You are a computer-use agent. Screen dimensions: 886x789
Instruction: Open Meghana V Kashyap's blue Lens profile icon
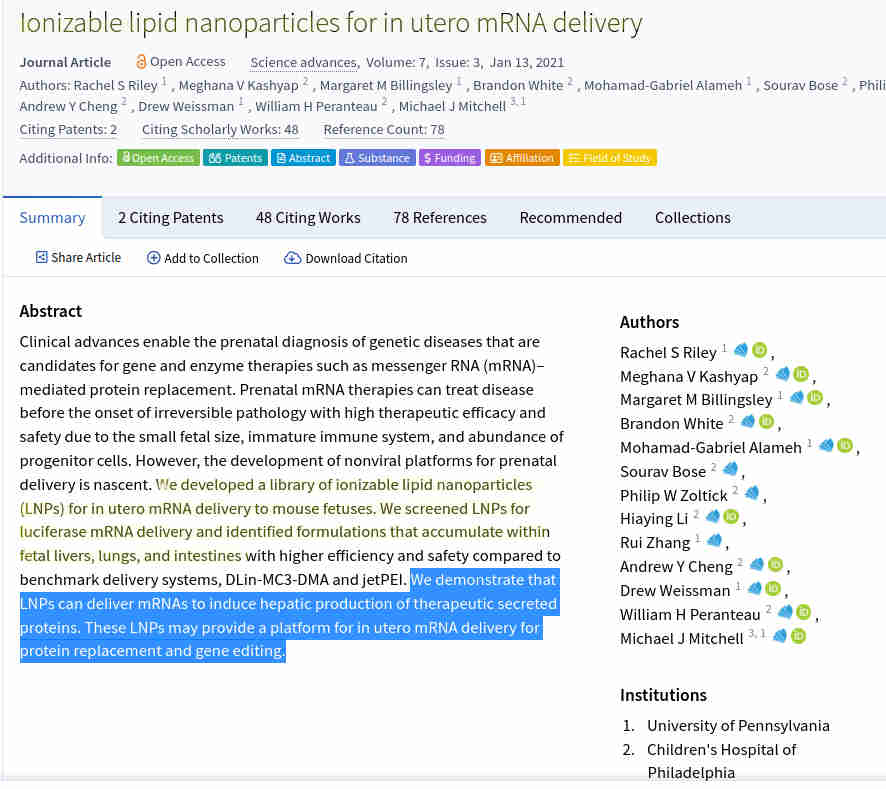783,374
